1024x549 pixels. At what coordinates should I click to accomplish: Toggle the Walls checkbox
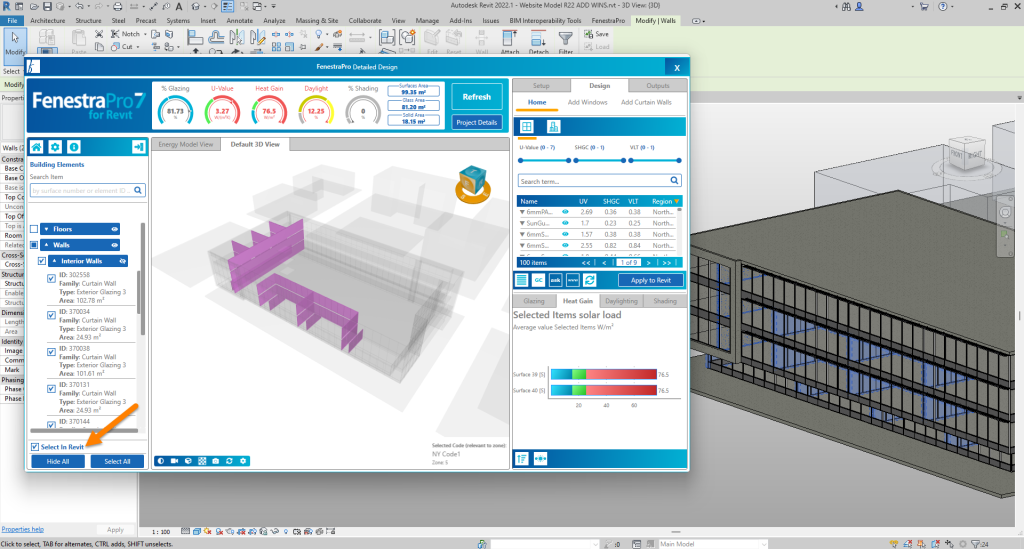34,245
